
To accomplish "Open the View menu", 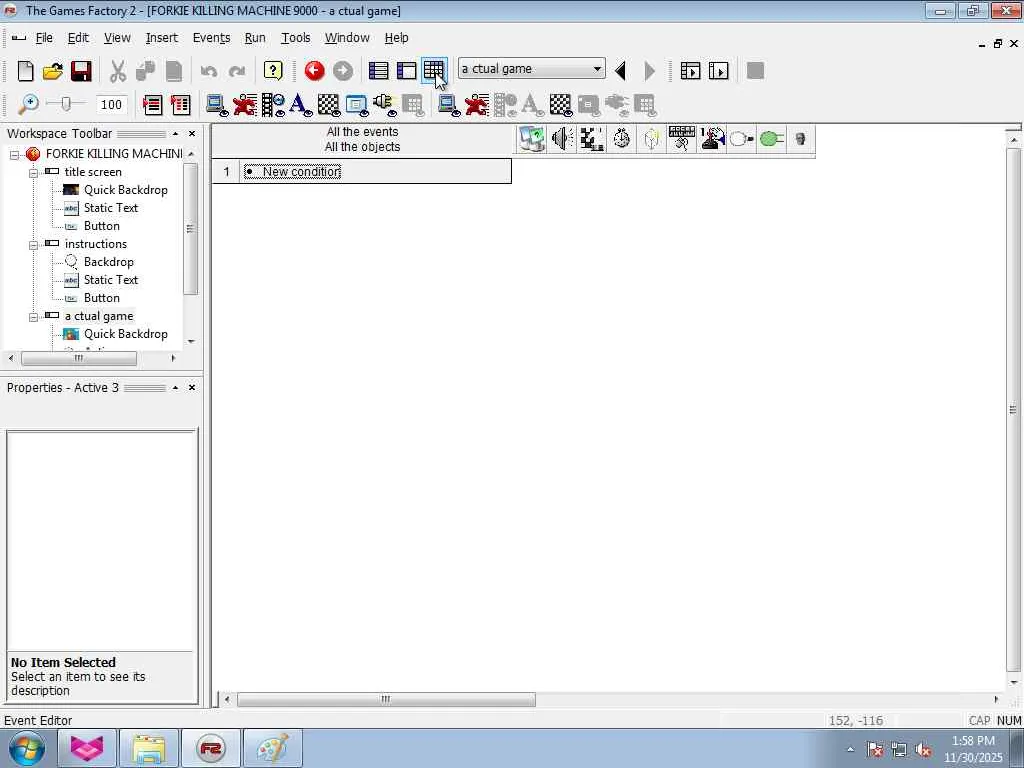I will tap(117, 38).
